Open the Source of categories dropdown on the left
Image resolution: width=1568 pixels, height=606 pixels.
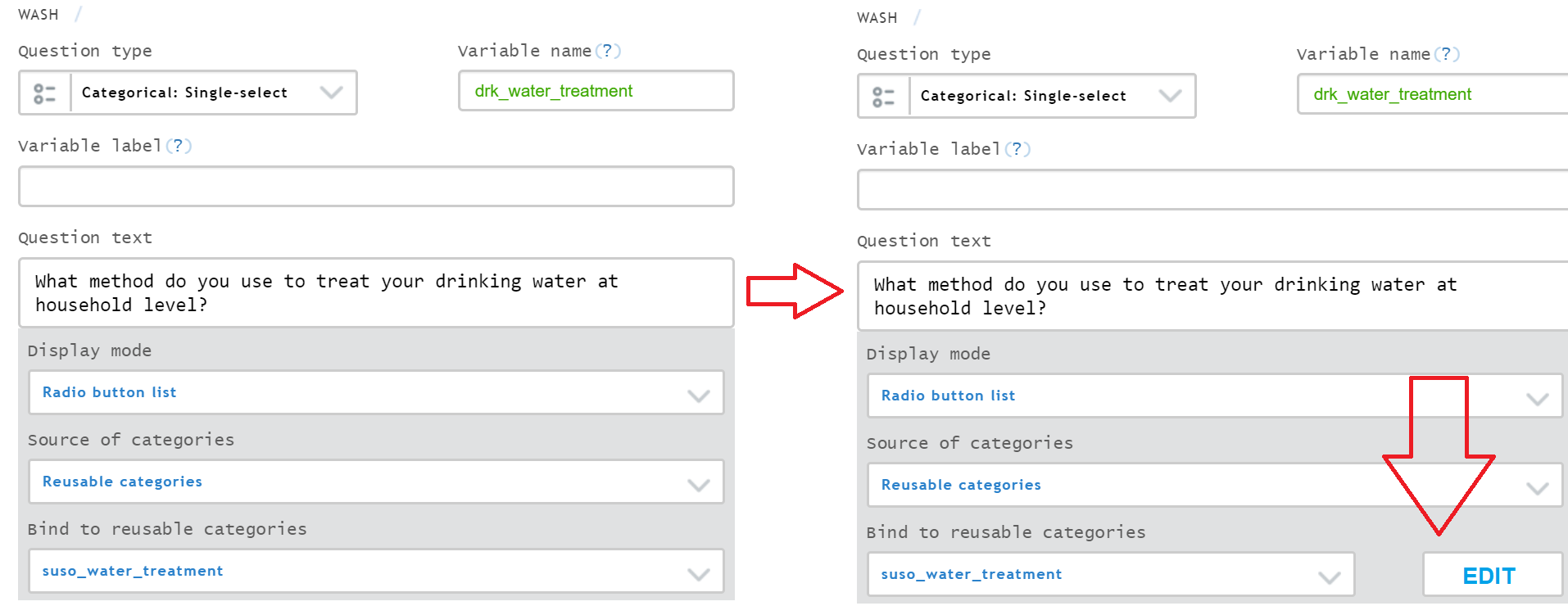[x=698, y=482]
